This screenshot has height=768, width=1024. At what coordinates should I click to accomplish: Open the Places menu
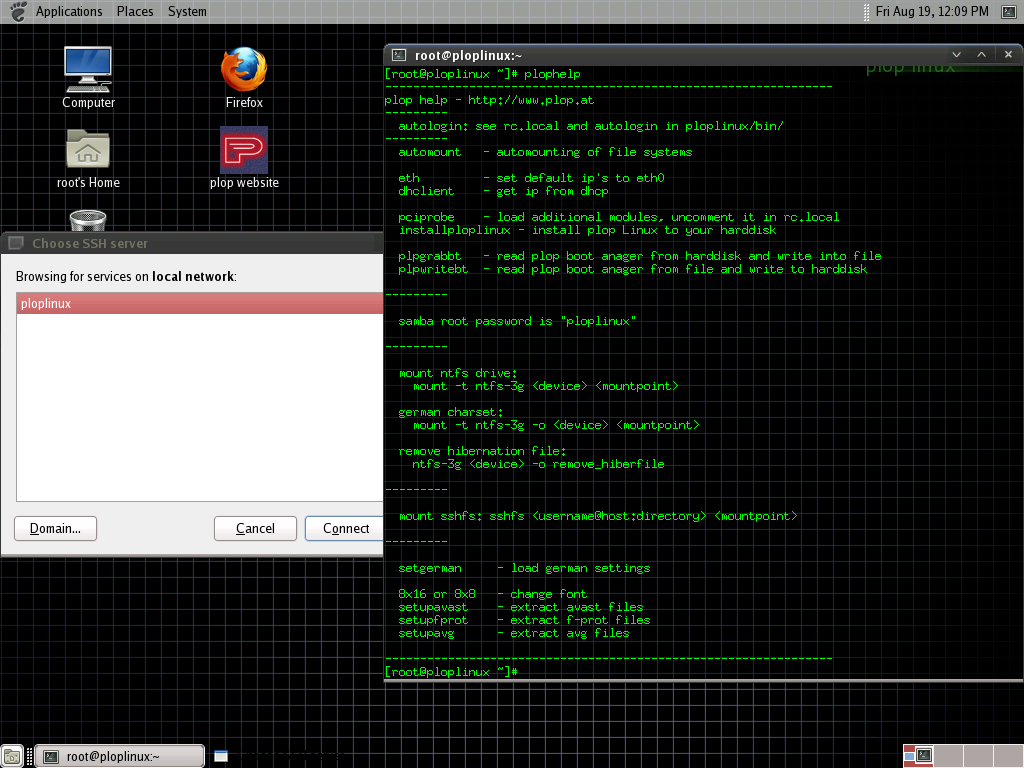point(135,11)
